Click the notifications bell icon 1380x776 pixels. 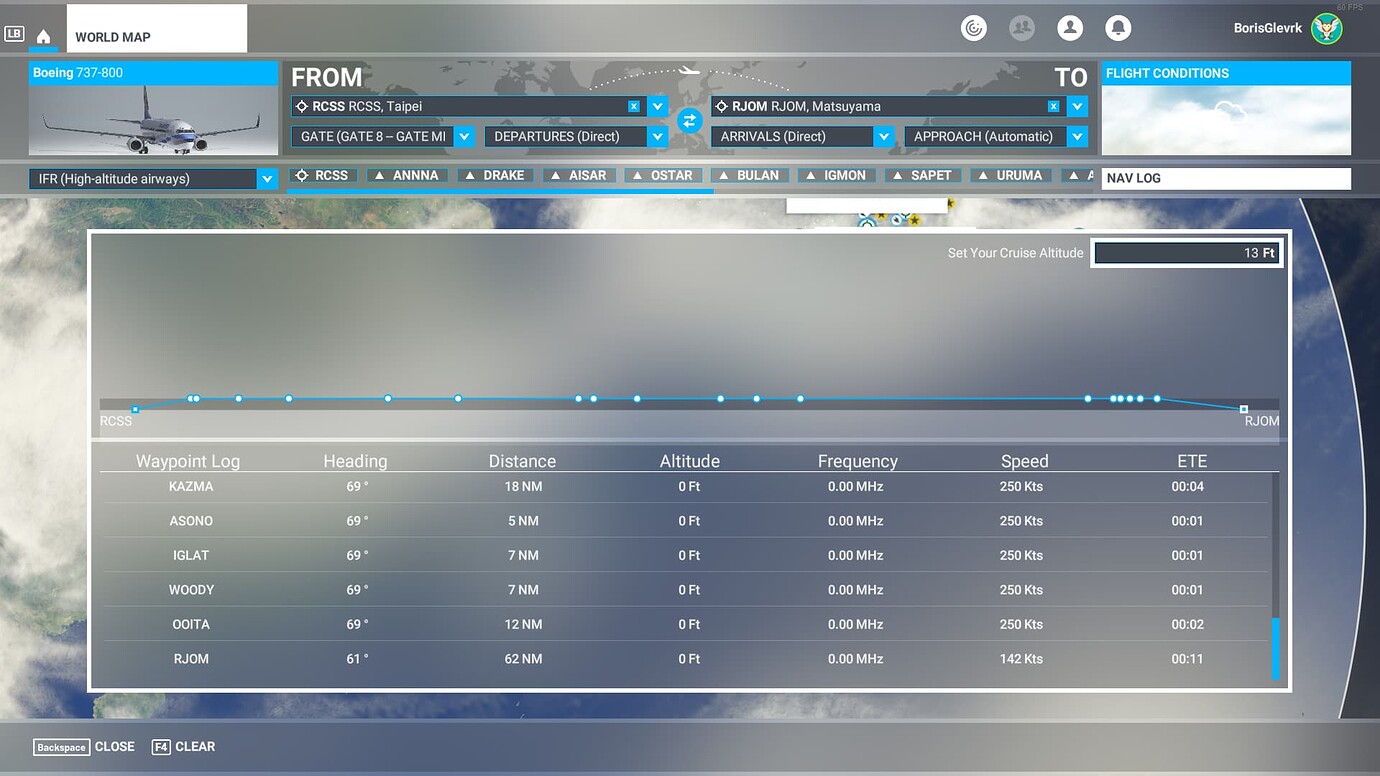point(1118,28)
